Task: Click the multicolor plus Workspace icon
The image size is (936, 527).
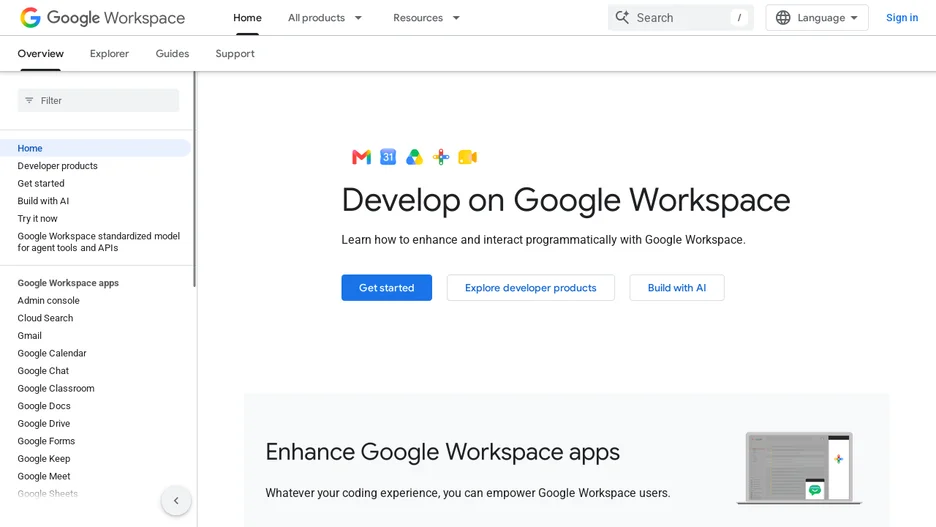Action: click(x=441, y=157)
